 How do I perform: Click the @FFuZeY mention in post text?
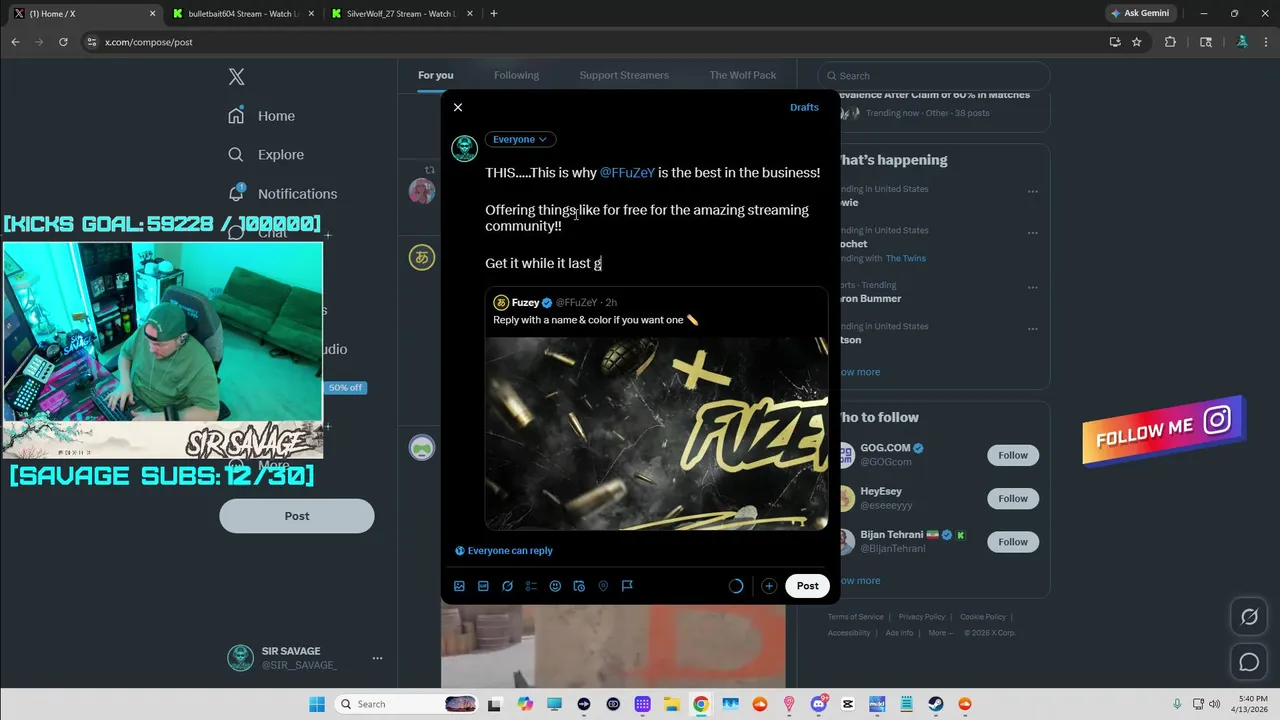click(x=627, y=173)
